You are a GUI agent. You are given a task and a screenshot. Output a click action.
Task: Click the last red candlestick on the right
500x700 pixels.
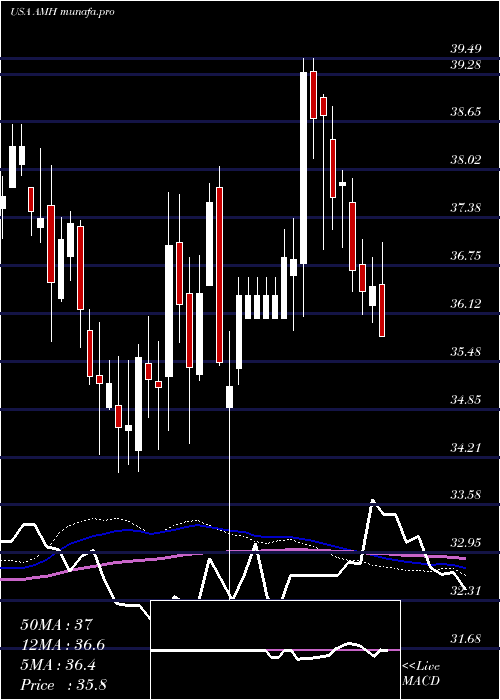point(382,310)
